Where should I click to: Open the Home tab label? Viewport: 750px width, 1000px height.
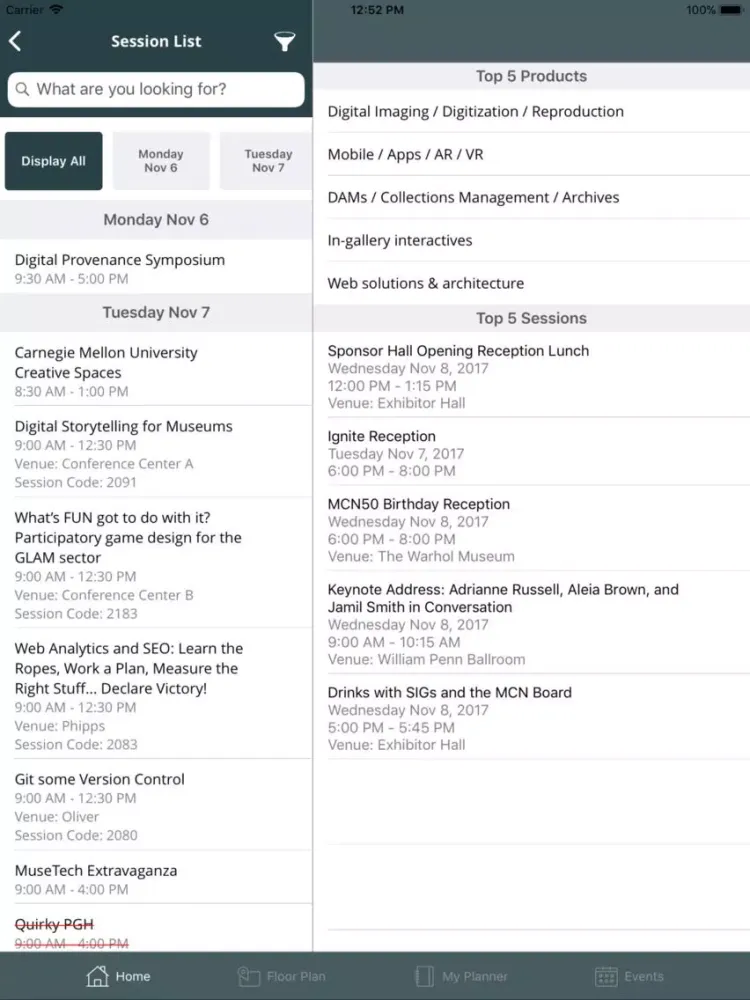point(133,976)
